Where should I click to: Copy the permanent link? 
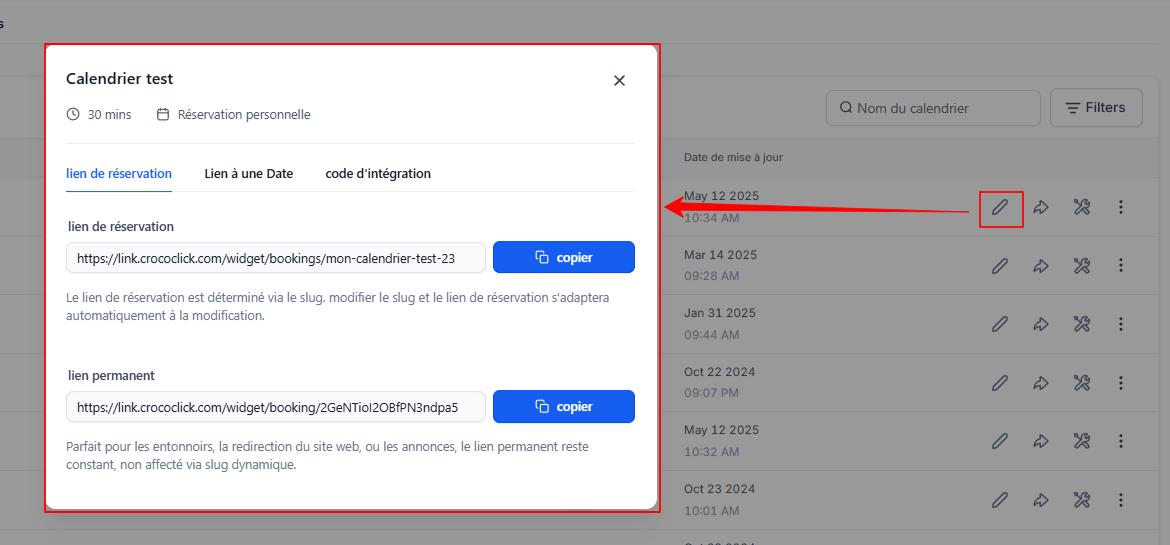coord(564,407)
